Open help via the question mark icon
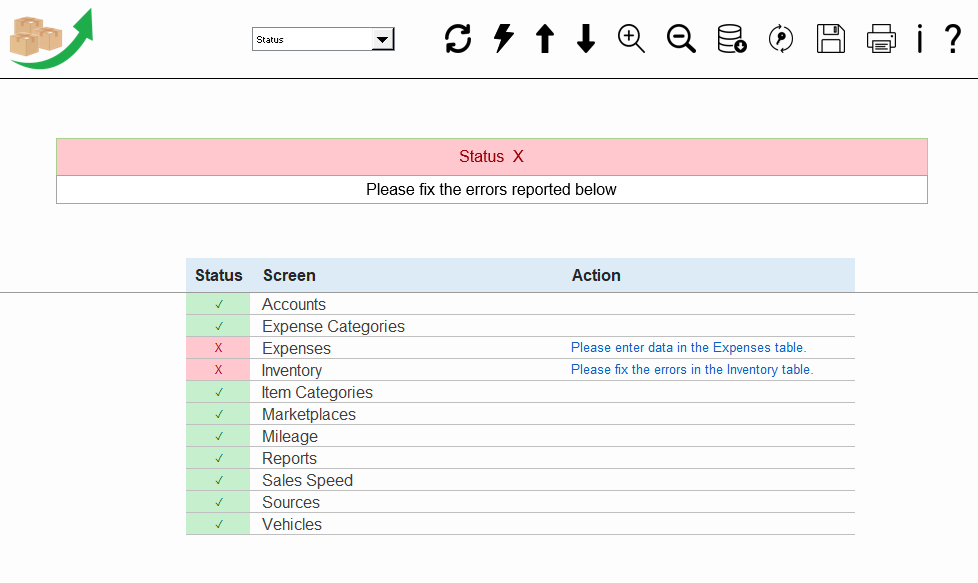This screenshot has width=978, height=583. (x=952, y=39)
